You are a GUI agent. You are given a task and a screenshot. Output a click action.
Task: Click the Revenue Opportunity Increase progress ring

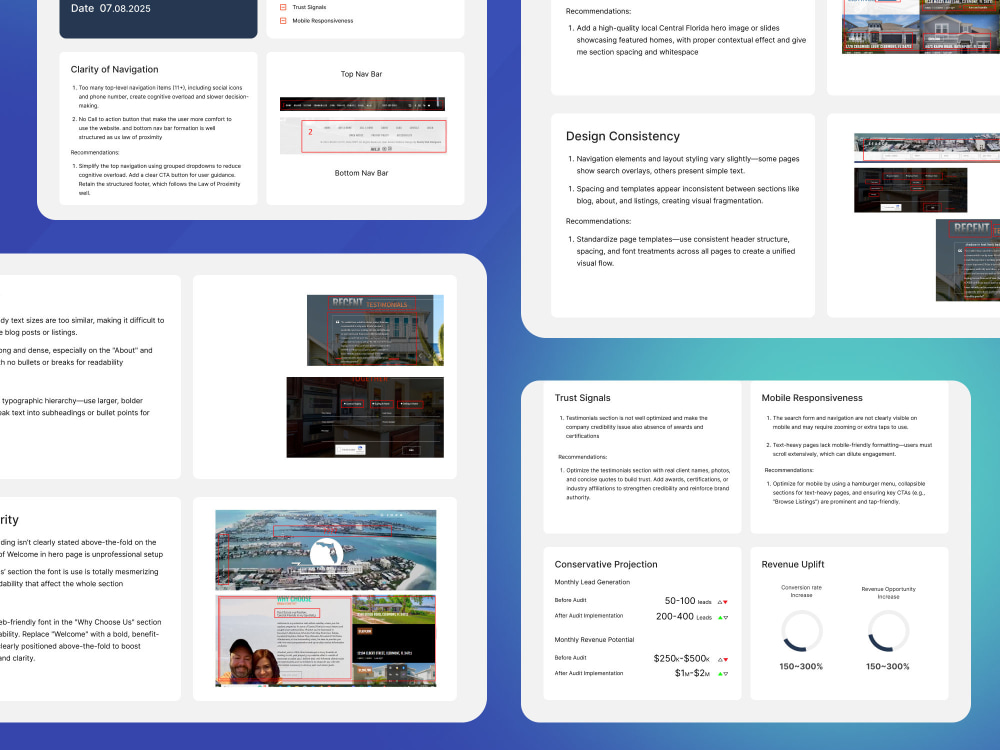pos(888,631)
